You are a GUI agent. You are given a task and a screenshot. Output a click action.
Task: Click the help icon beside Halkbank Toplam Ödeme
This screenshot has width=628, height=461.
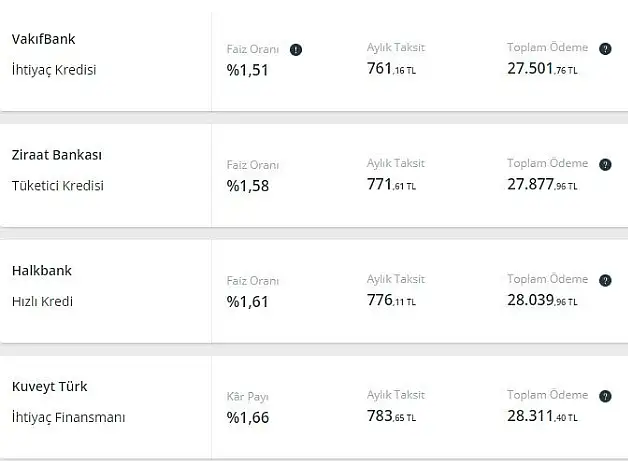pos(605,280)
